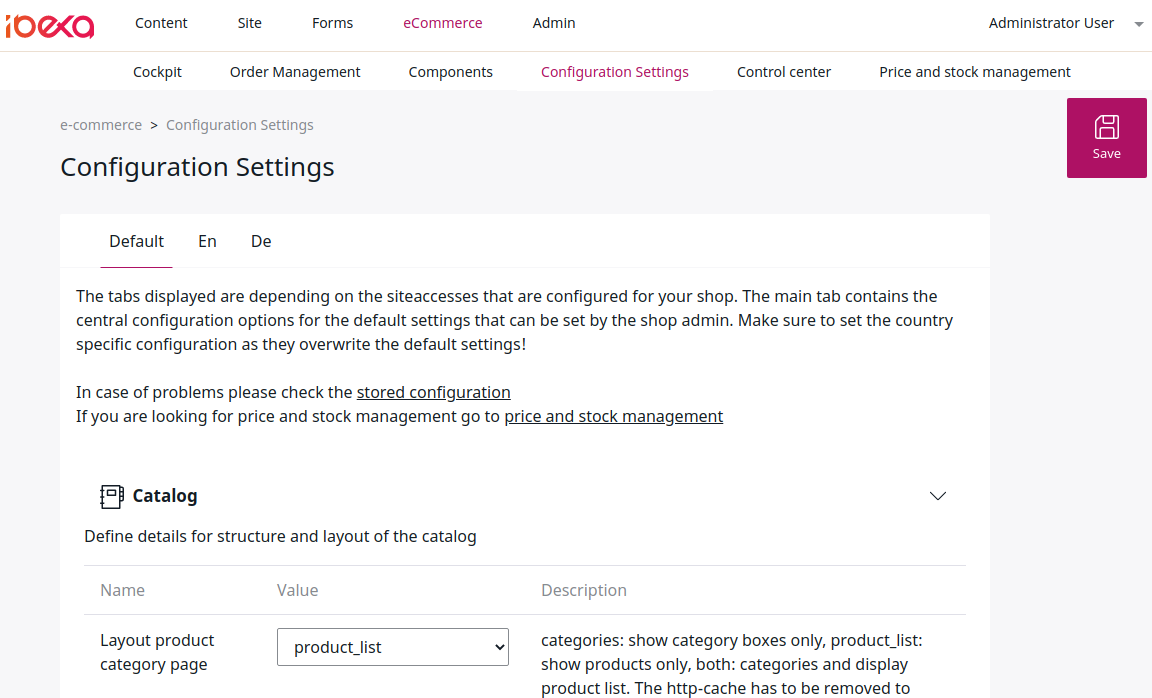Click the Ibexa logo
Image resolution: width=1152 pixels, height=698 pixels.
pos(50,26)
